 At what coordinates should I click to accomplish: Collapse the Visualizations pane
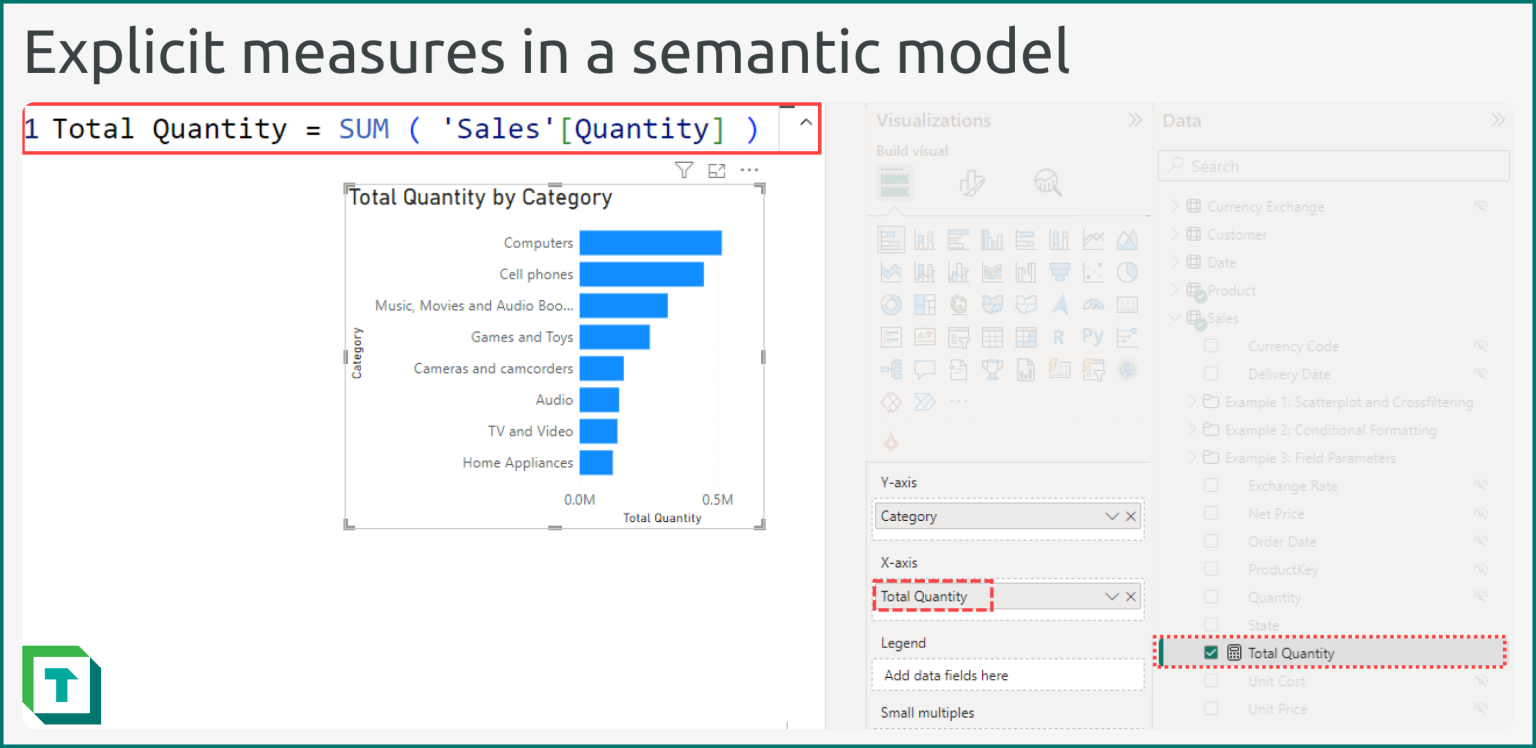[1135, 119]
